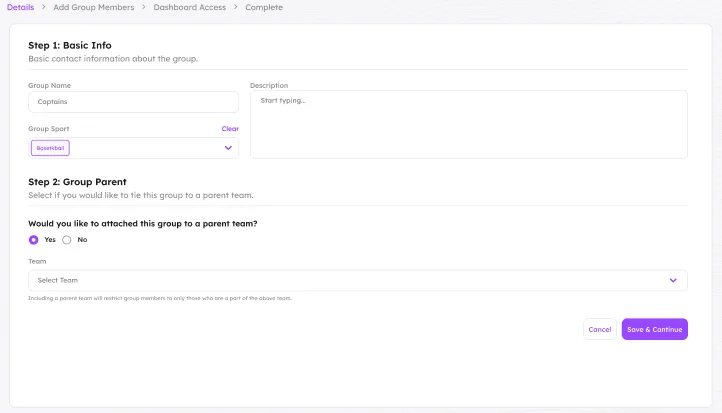Click the Select Team chevron icon
This screenshot has width=722, height=413.
tap(673, 280)
